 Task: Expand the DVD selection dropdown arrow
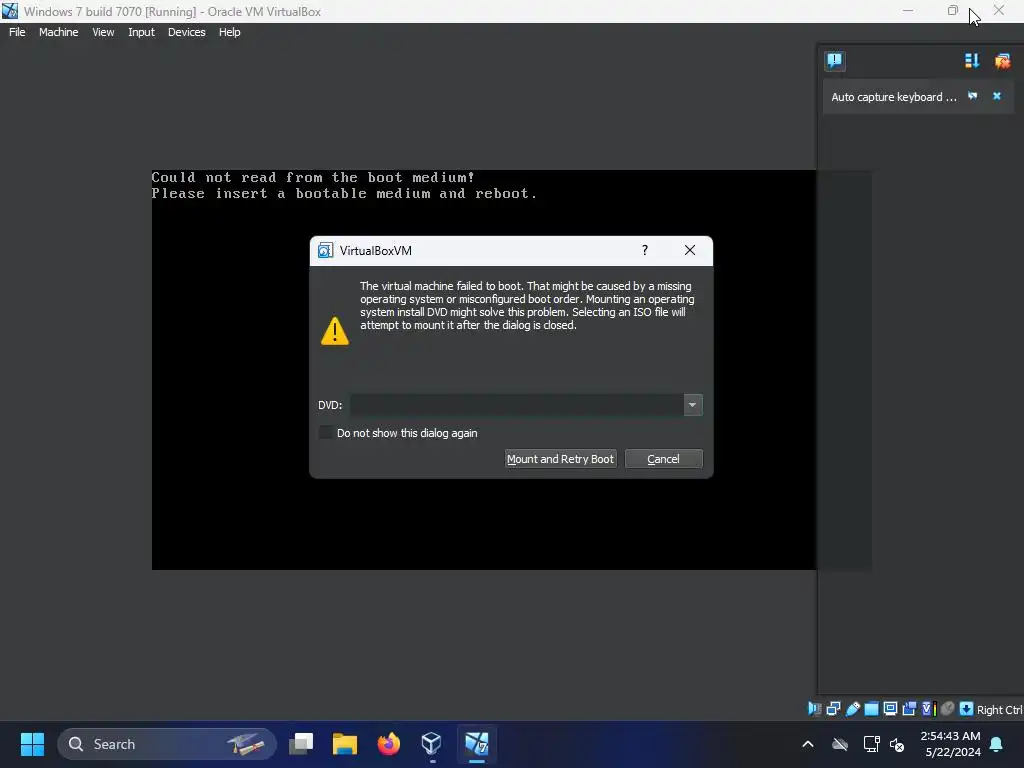point(692,405)
